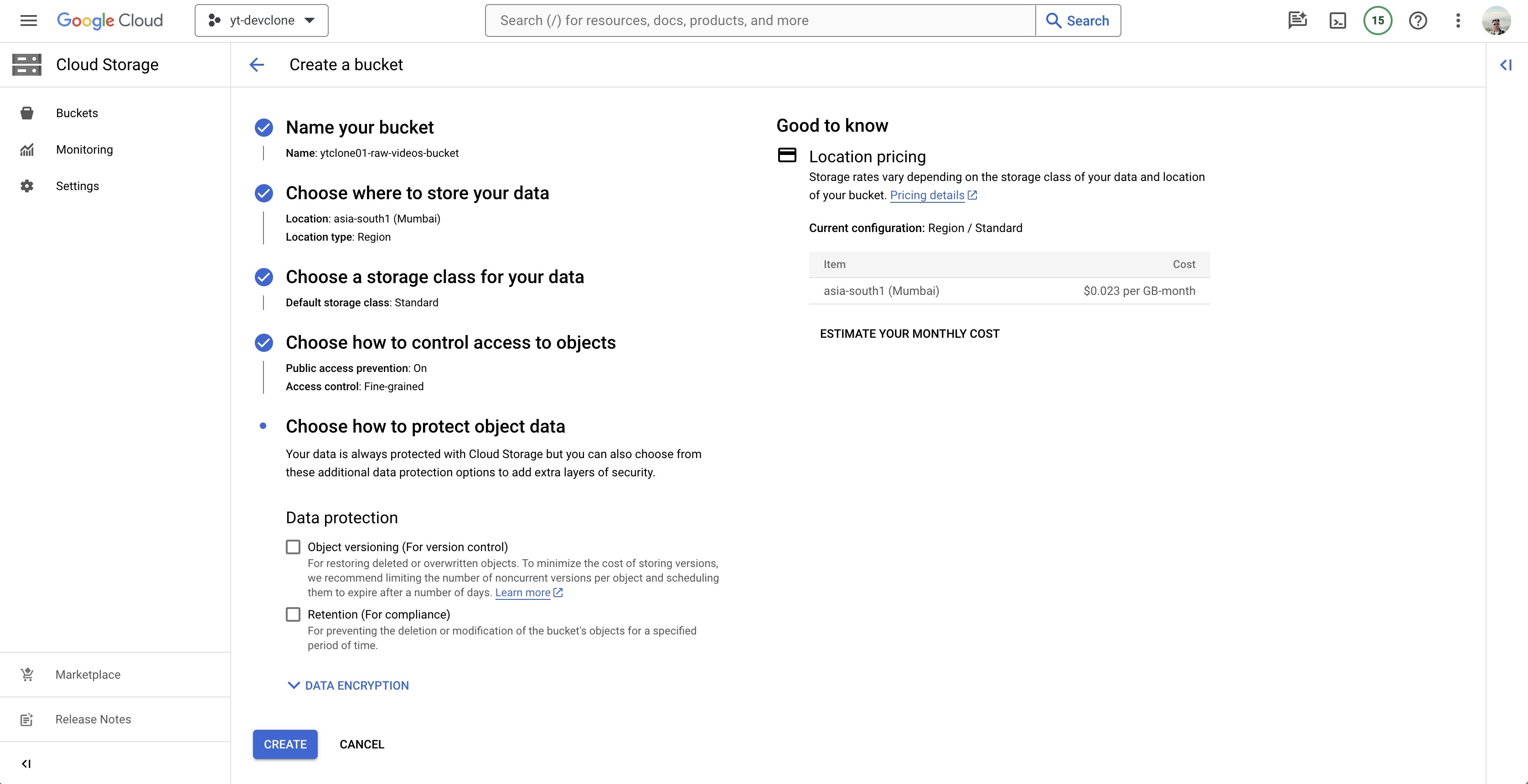Open the main hamburger navigation menu

[28, 21]
